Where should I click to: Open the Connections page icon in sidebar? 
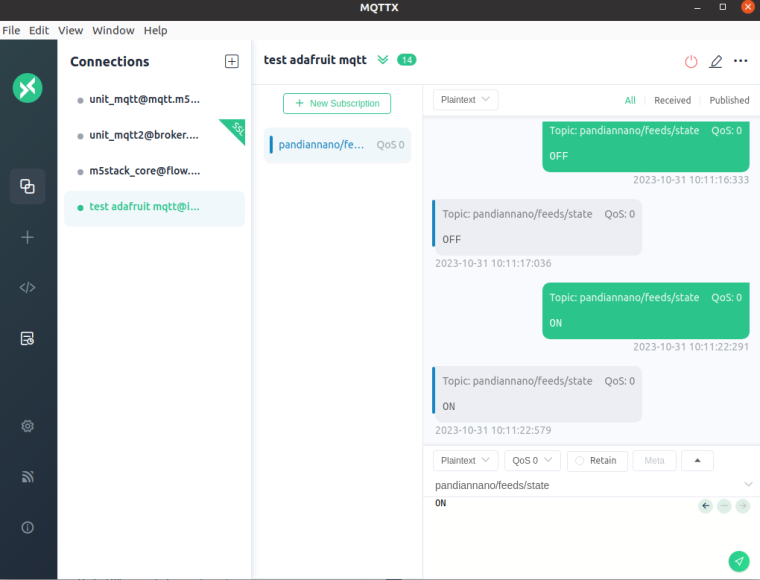[27, 186]
